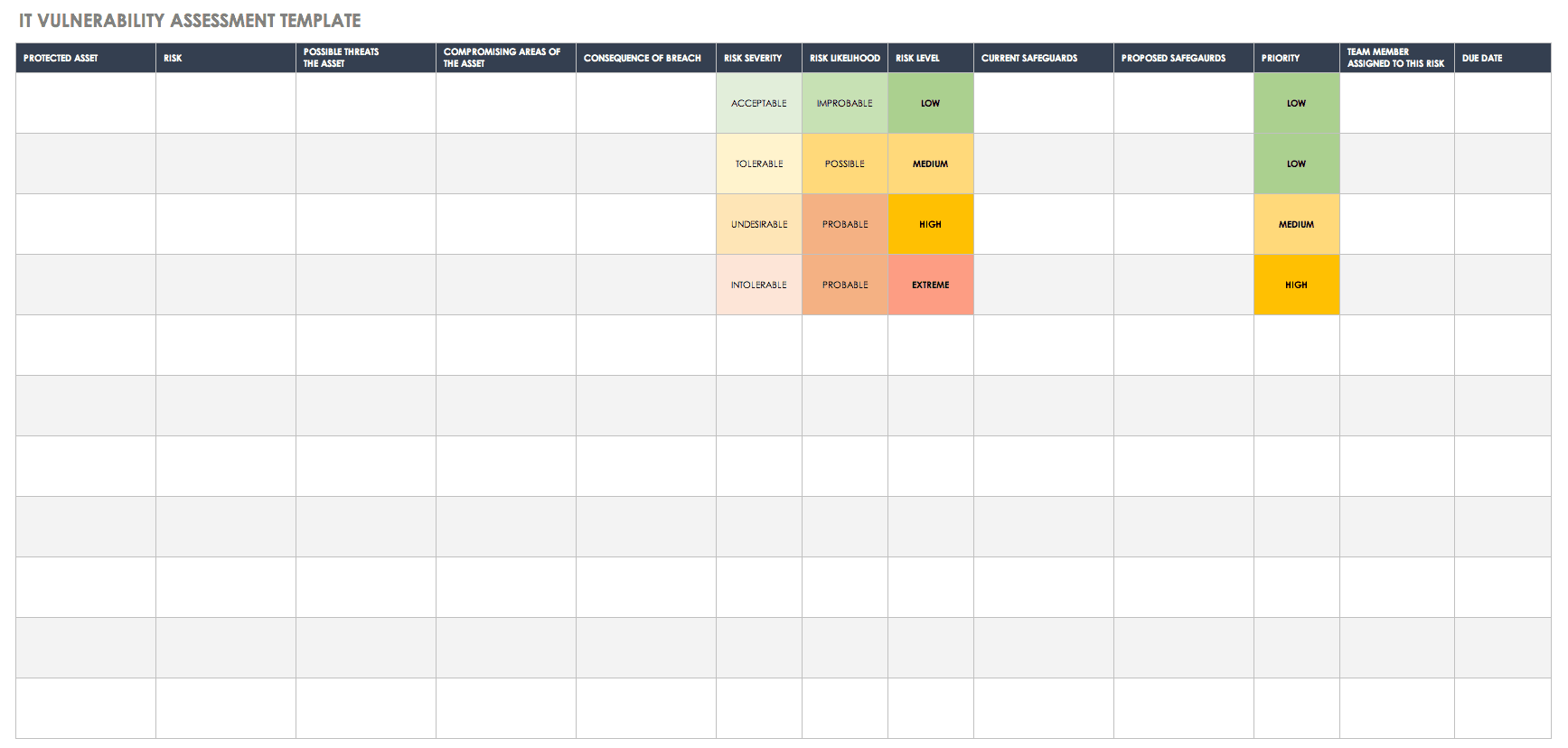The image size is (1568, 748).
Task: Select the Current Safeguards header cell
Action: (x=1042, y=58)
